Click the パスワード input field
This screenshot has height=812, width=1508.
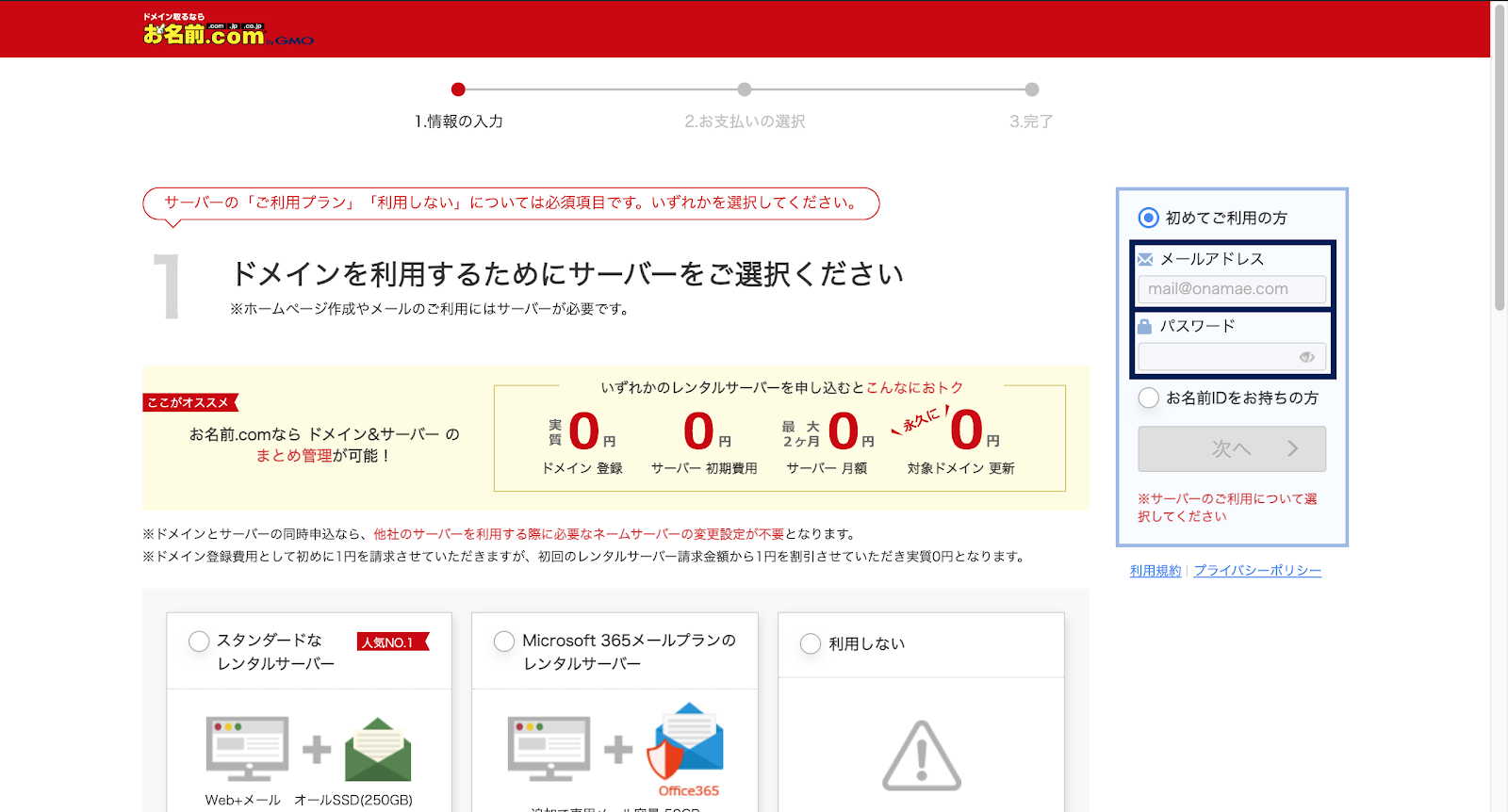(1232, 357)
